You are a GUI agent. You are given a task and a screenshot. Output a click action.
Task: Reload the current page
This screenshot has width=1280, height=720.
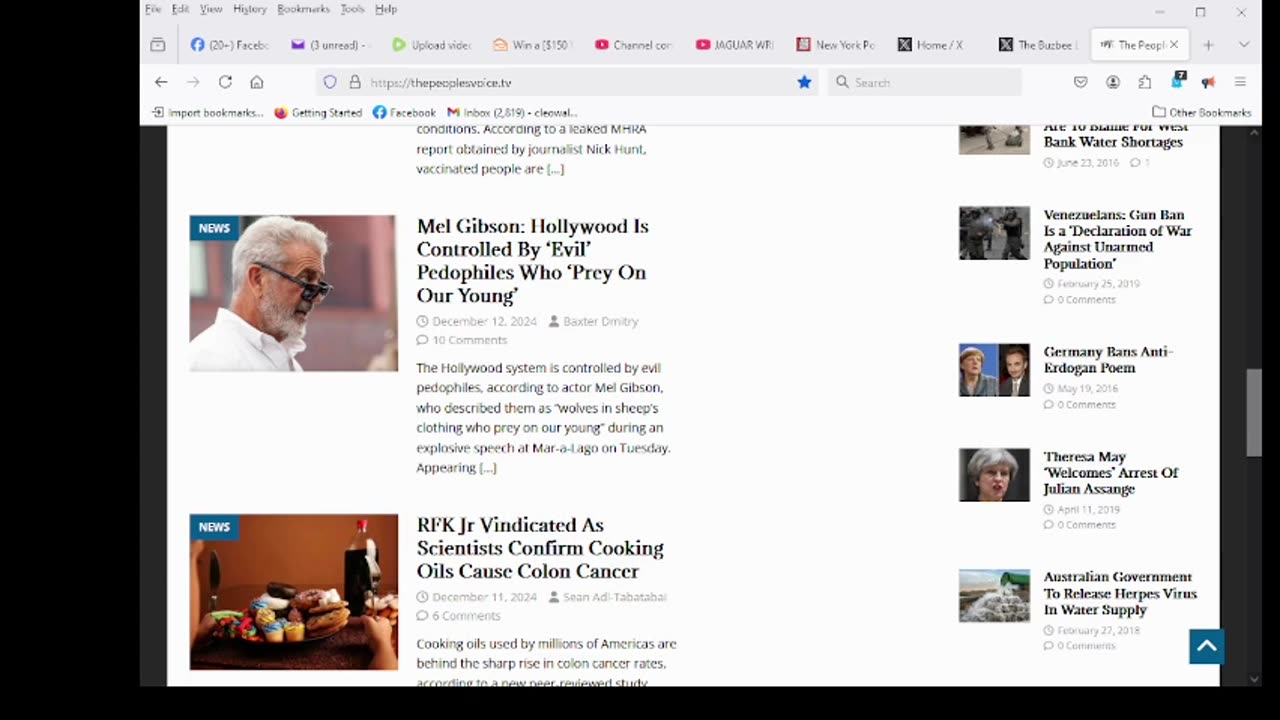225,82
